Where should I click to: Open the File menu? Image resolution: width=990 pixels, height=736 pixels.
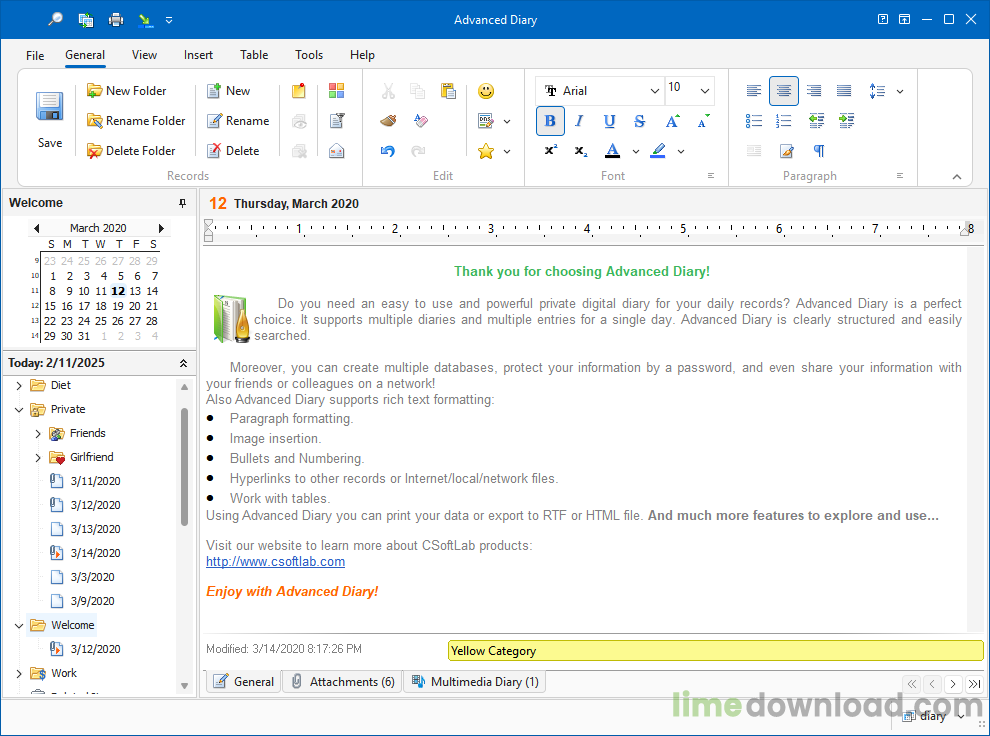pos(35,56)
